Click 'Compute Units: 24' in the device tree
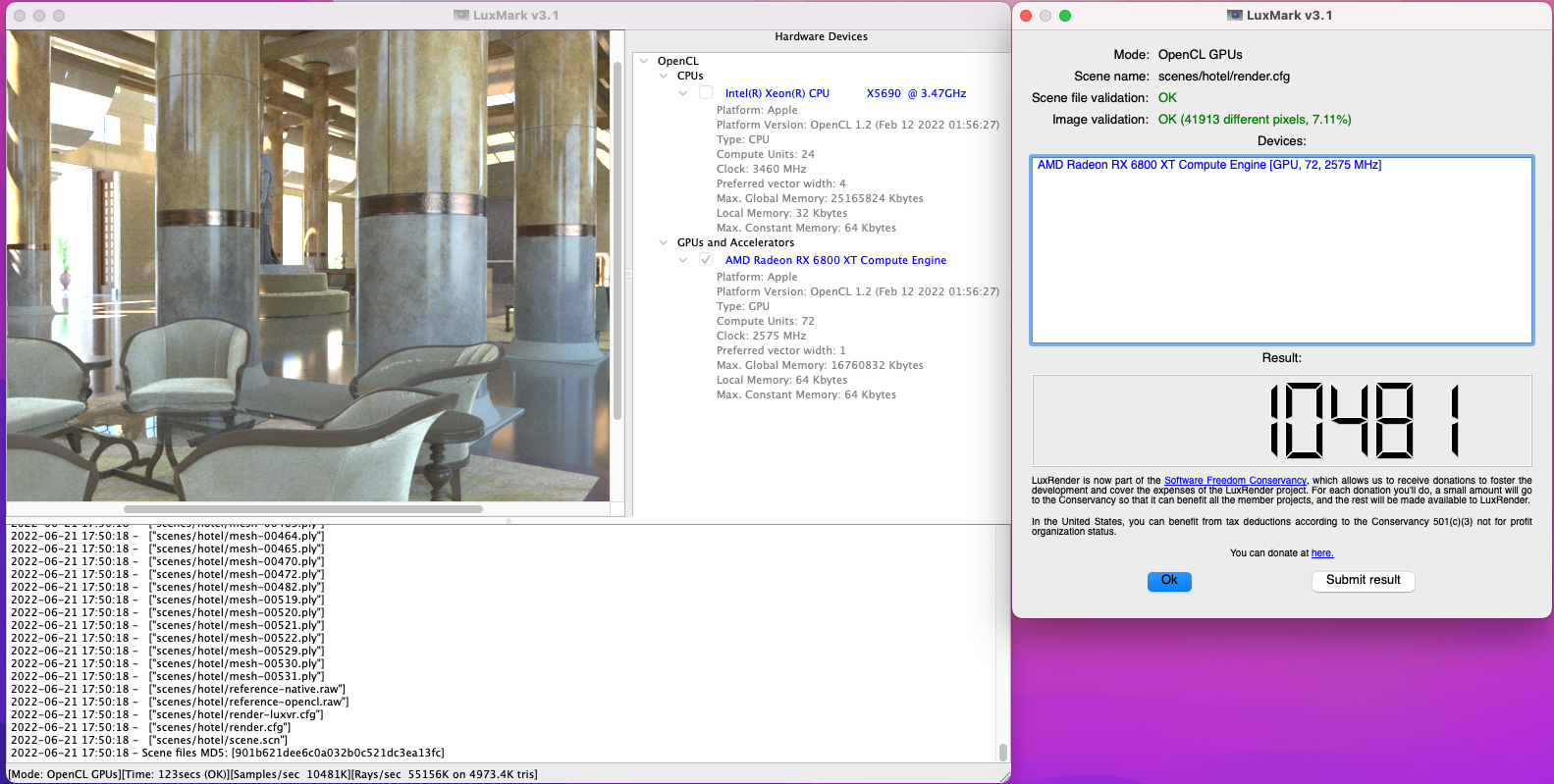The height and width of the screenshot is (784, 1554). (x=766, y=154)
